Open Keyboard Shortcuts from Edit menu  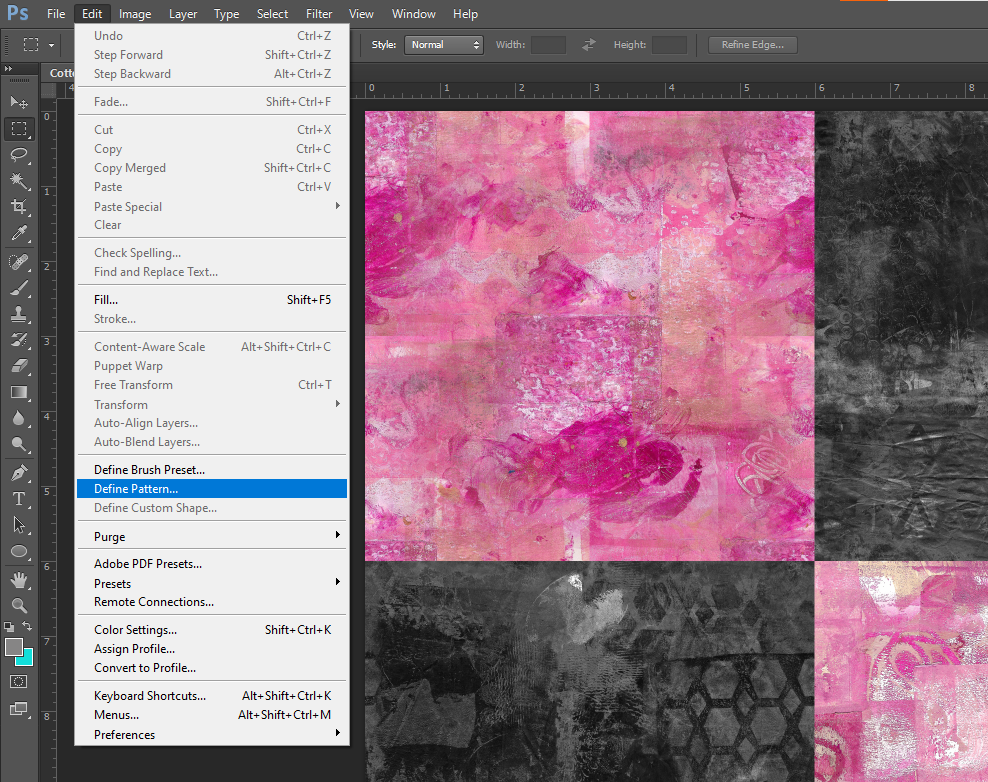212,696
